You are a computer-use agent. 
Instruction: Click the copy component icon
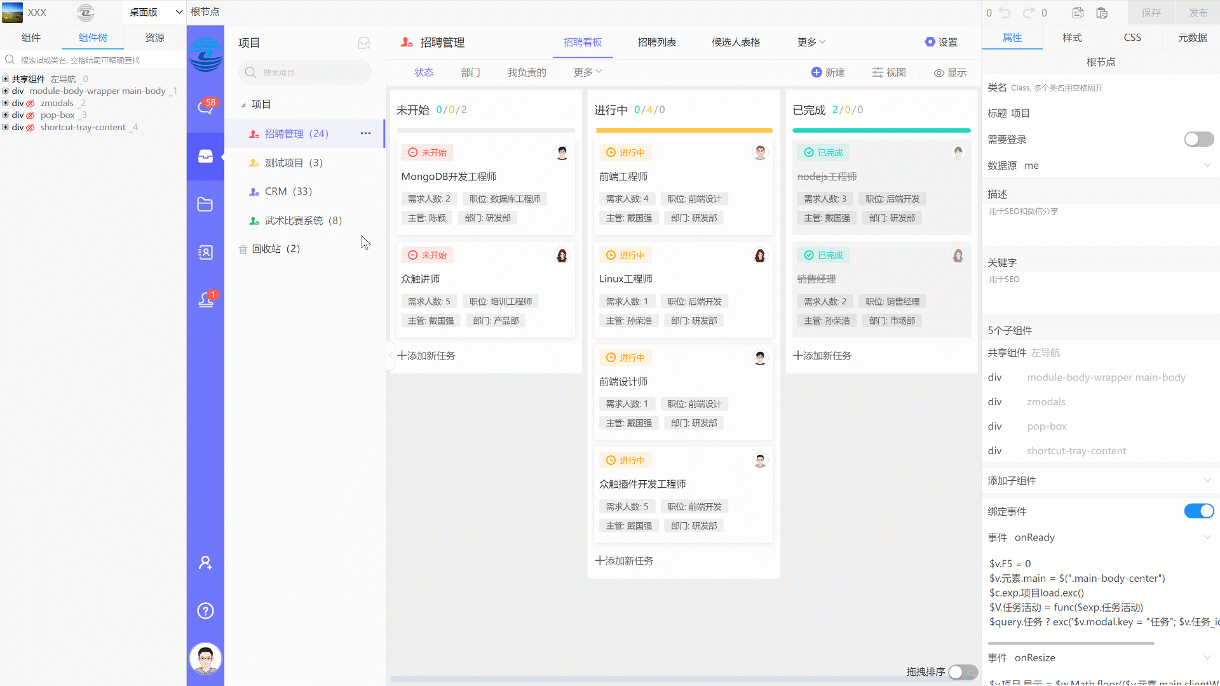pyautogui.click(x=1078, y=13)
